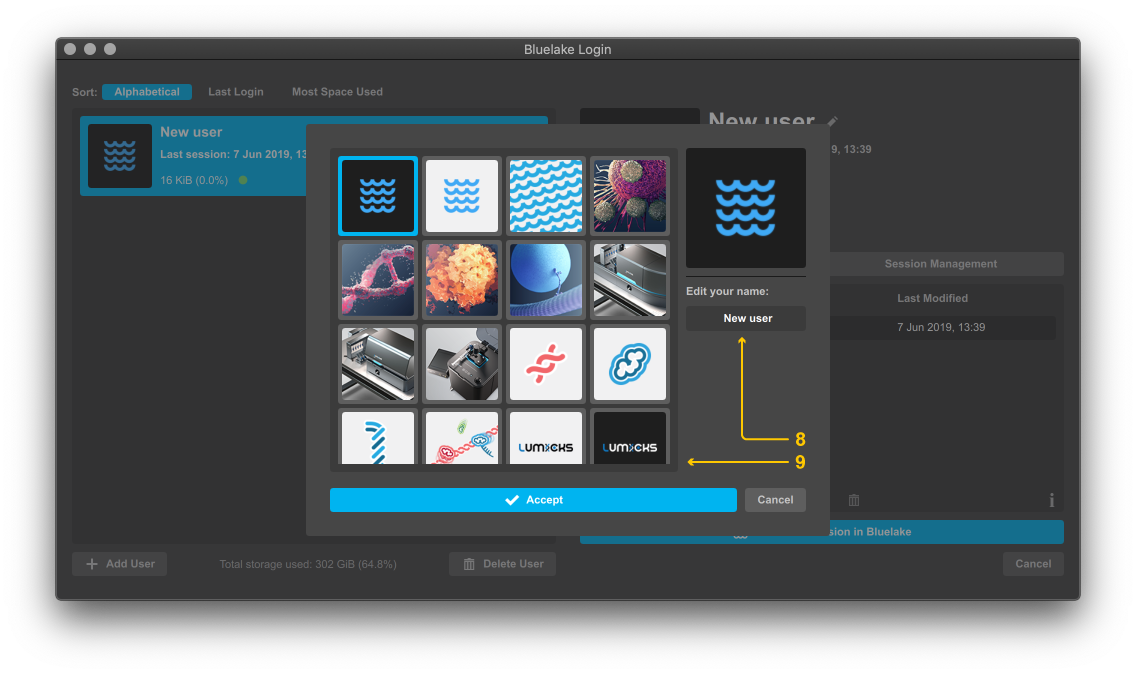Cancel the avatar selection dialog
The width and height of the screenshot is (1136, 674).
pos(775,500)
